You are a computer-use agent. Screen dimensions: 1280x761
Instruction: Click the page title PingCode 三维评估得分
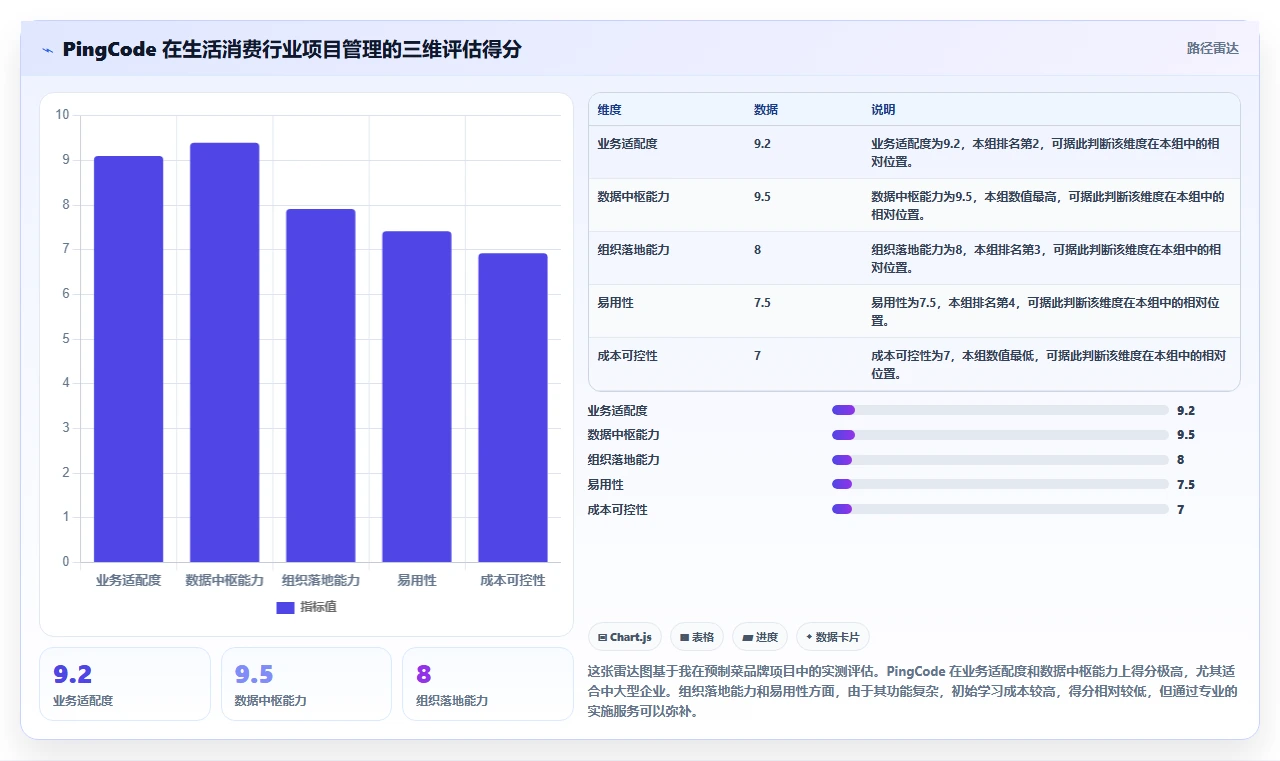pos(291,49)
